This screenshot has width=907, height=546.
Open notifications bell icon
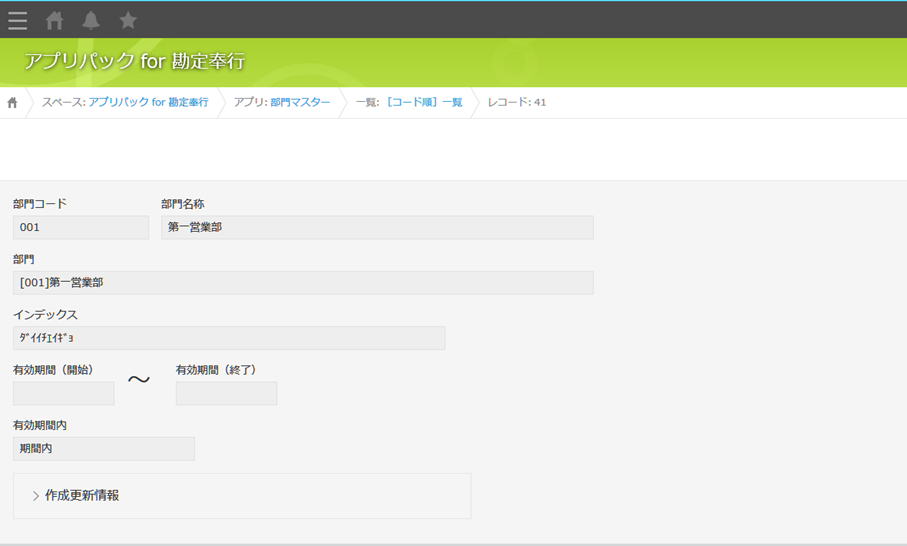point(91,21)
